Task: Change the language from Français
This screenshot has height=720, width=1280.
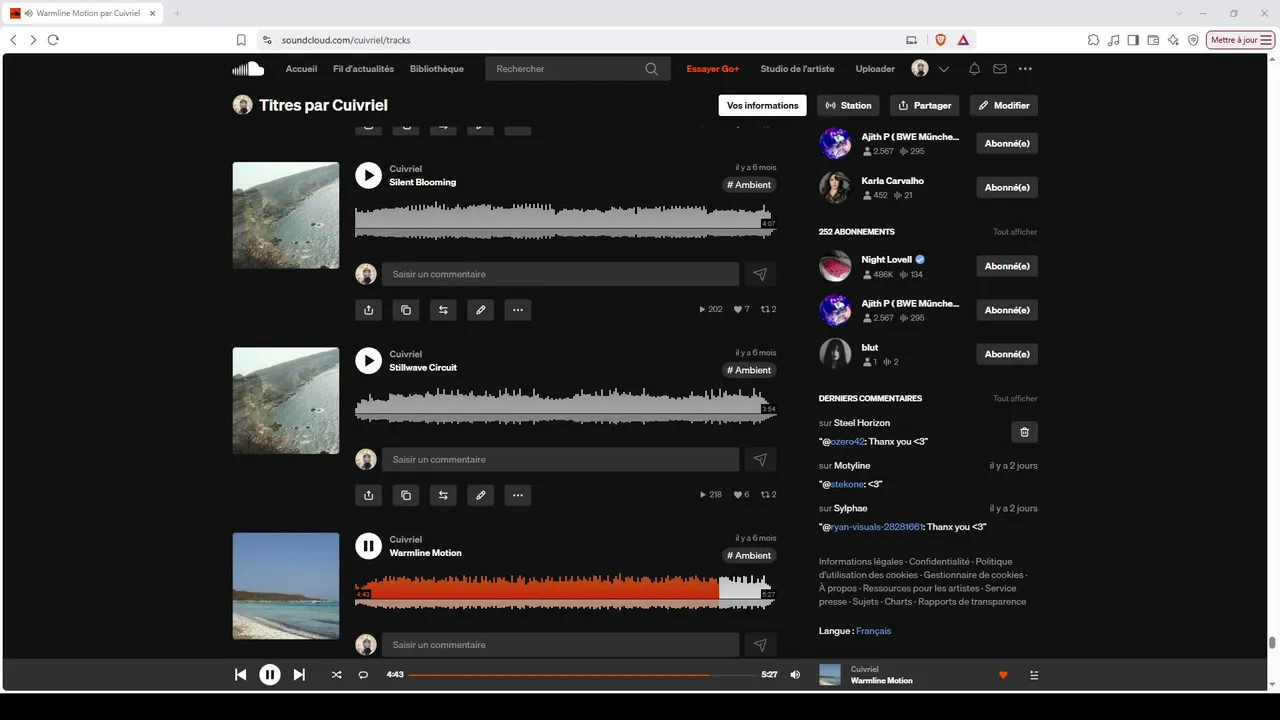Action: coord(873,631)
